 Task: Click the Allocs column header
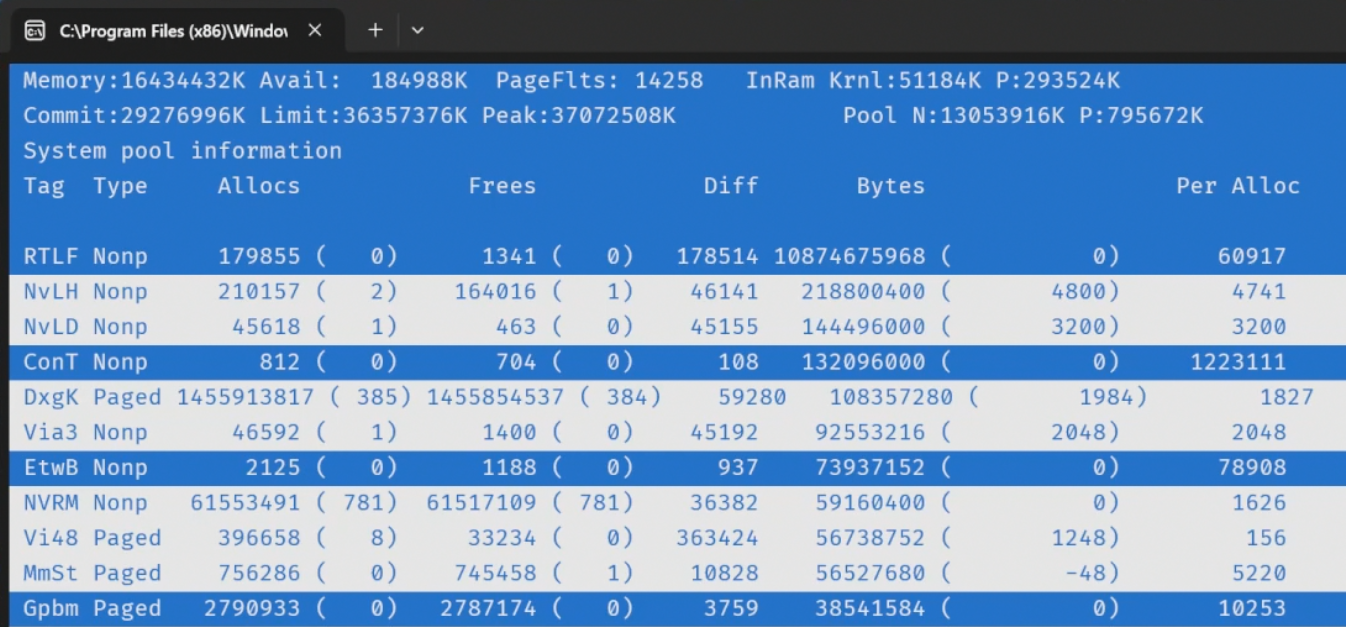[x=259, y=186]
